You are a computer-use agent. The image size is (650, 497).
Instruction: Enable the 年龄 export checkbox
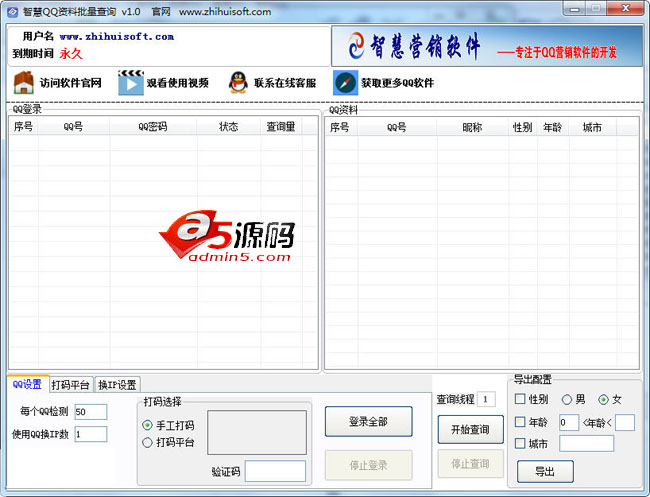coord(520,422)
